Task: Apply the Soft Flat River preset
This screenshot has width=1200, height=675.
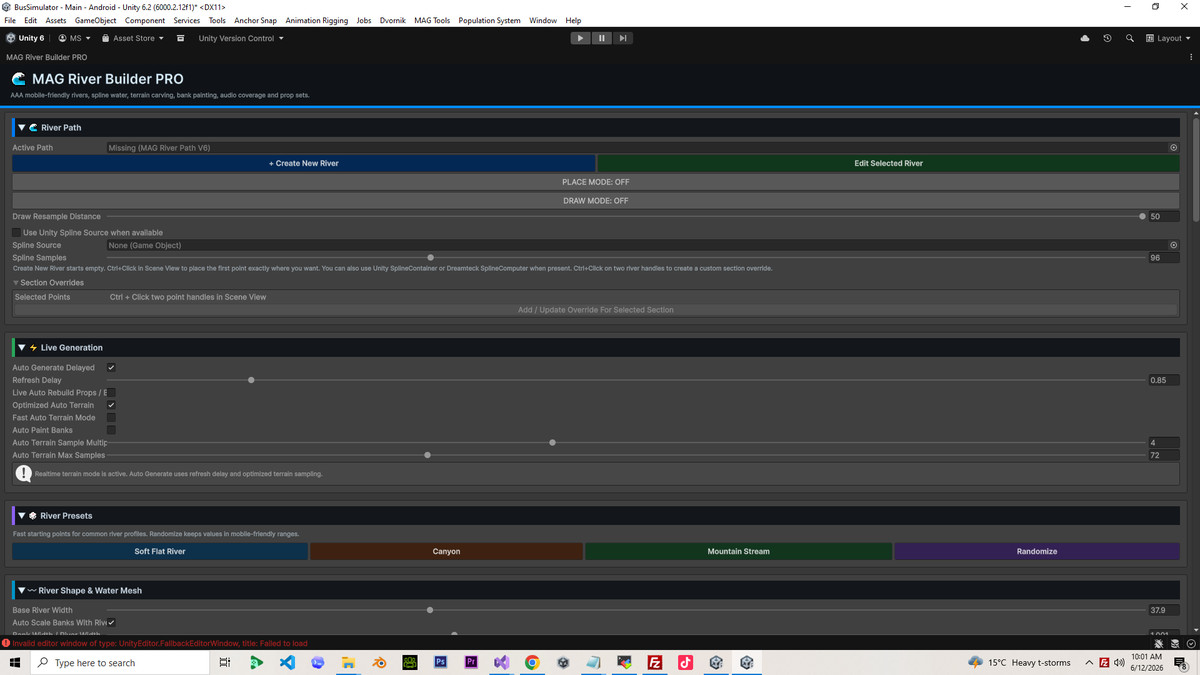Action: [x=160, y=551]
